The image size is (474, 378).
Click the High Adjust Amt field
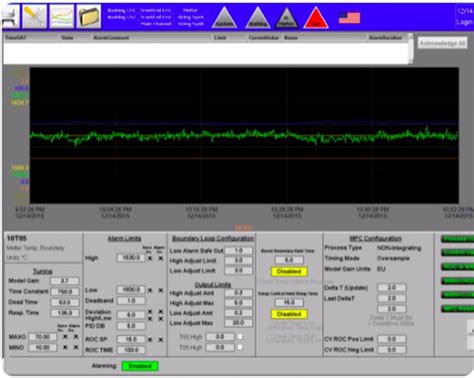(238, 293)
